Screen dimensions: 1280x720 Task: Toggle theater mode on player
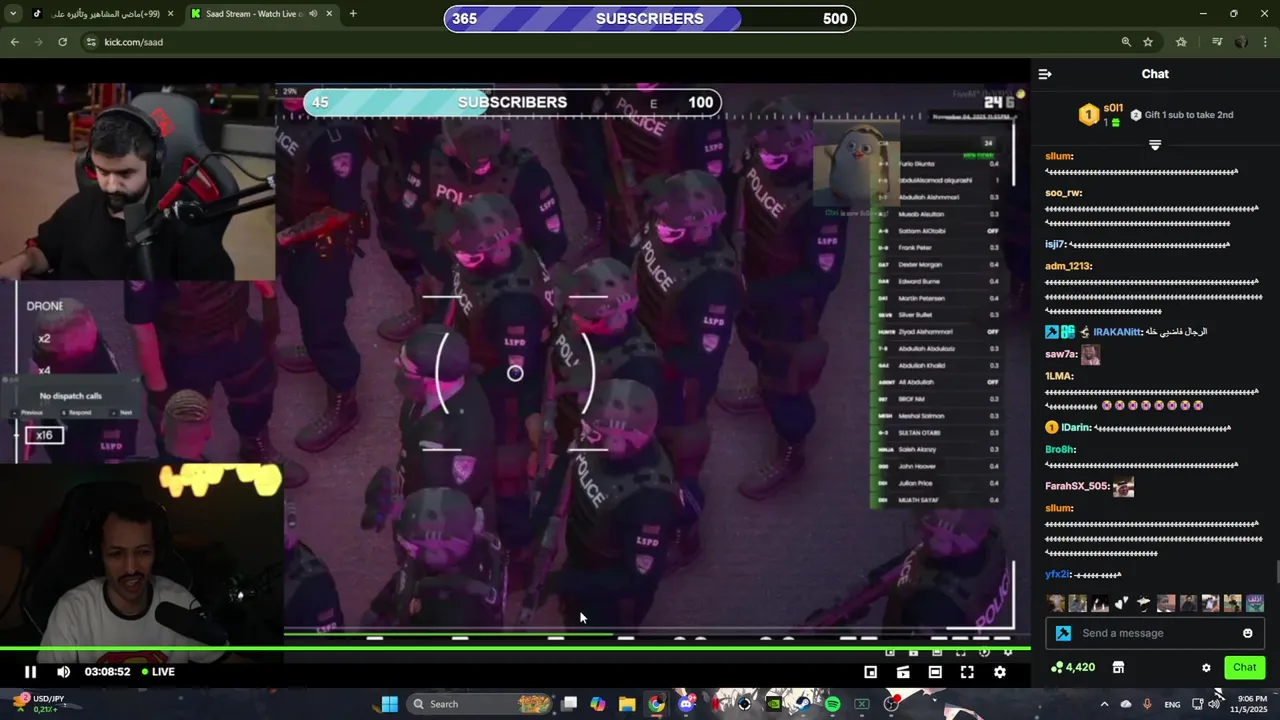pos(935,672)
